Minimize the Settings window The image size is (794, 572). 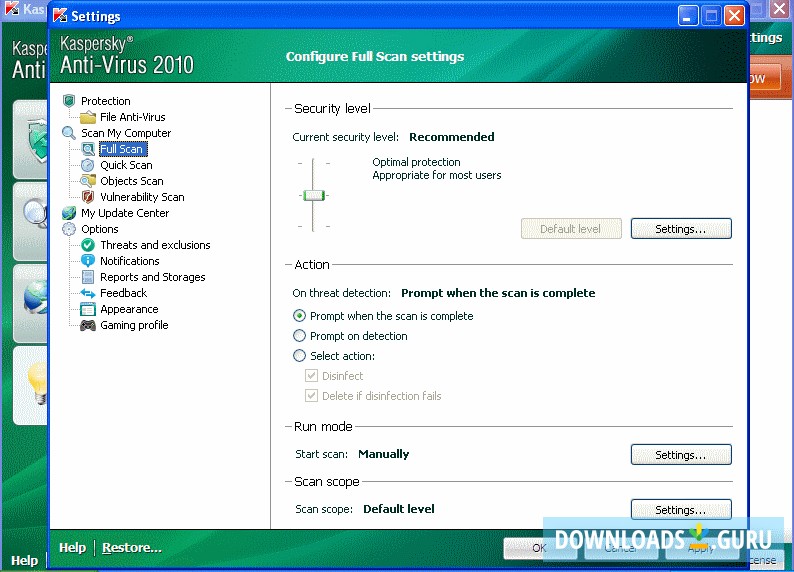[688, 16]
